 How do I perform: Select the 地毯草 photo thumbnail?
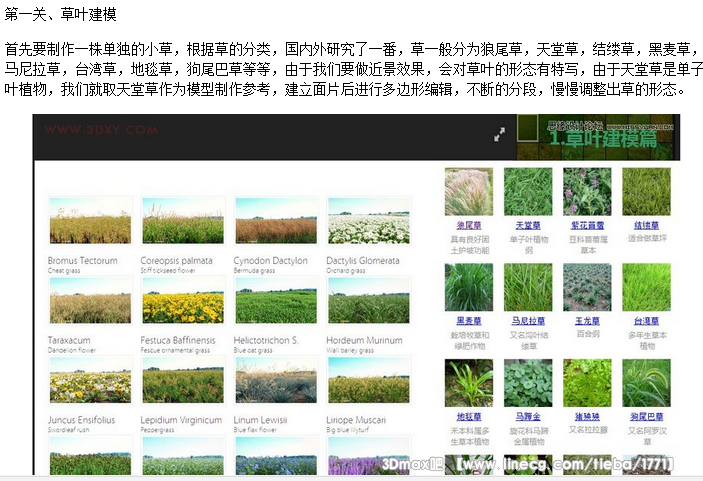tap(469, 383)
